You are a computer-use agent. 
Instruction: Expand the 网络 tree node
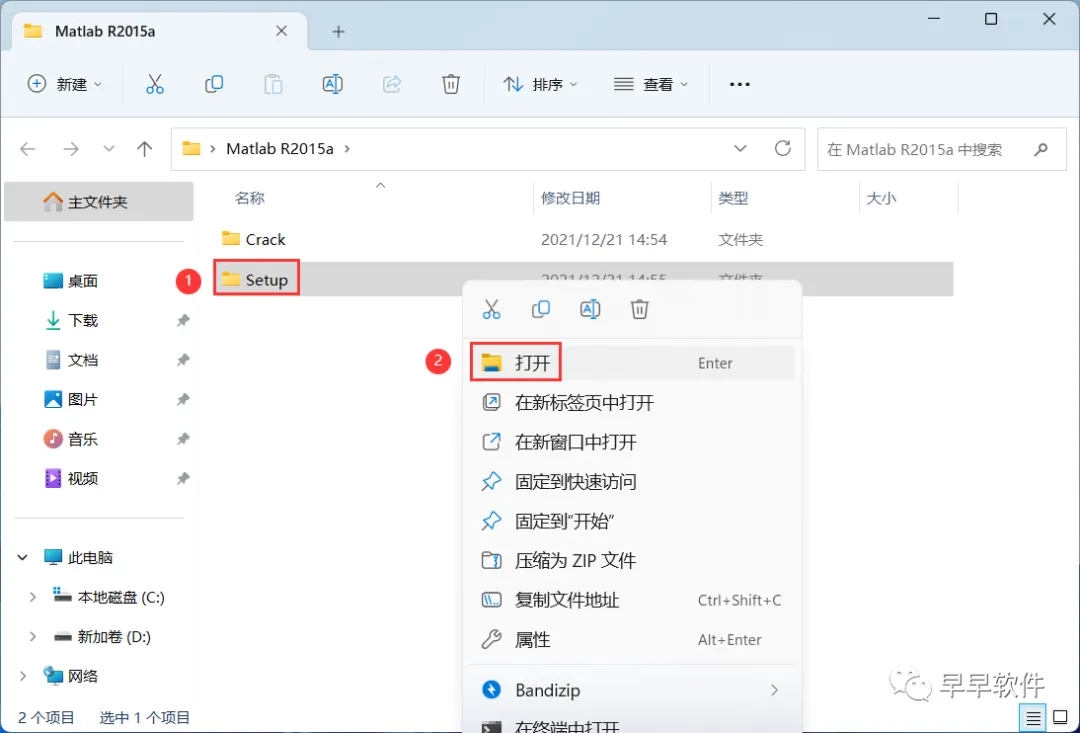(23, 677)
